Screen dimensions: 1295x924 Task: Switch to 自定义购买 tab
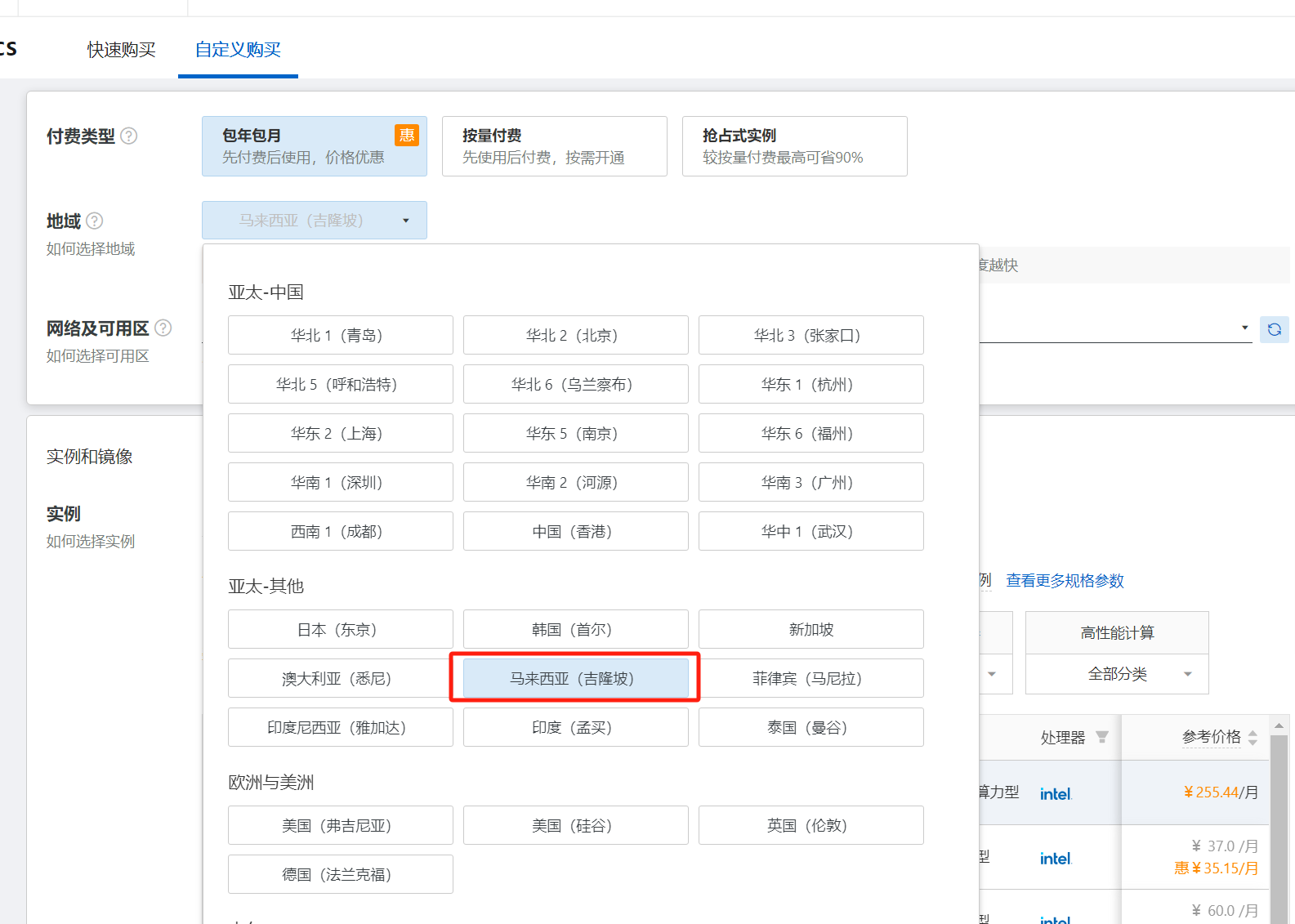coord(238,50)
